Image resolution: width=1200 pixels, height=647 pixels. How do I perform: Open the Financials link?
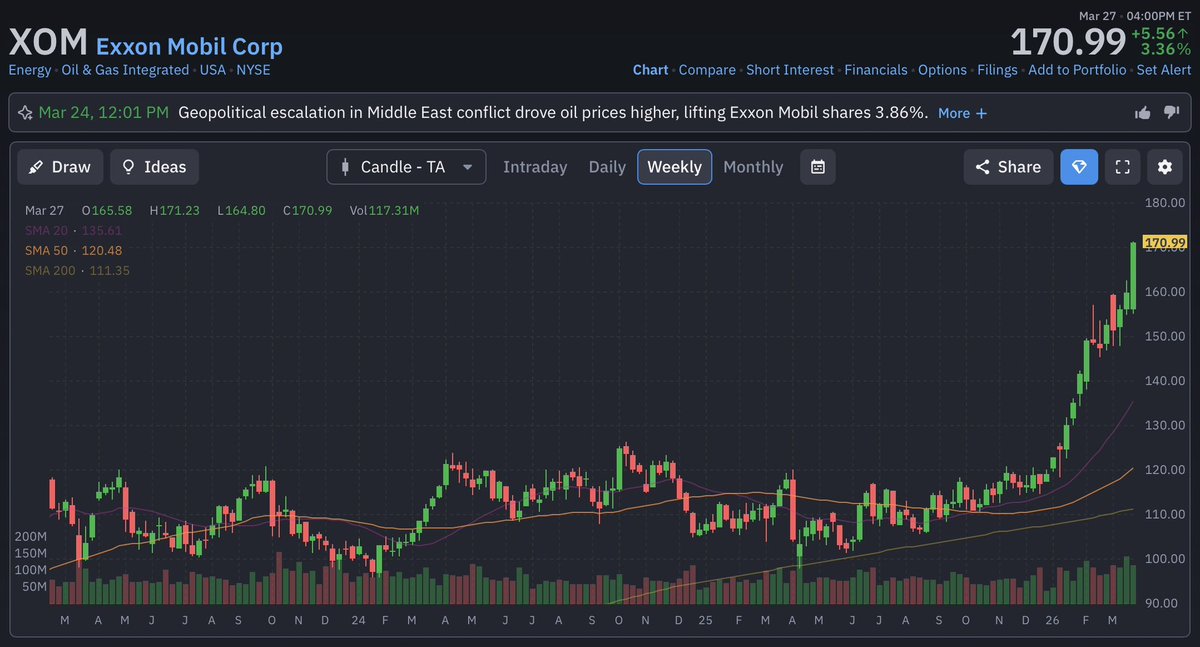876,70
